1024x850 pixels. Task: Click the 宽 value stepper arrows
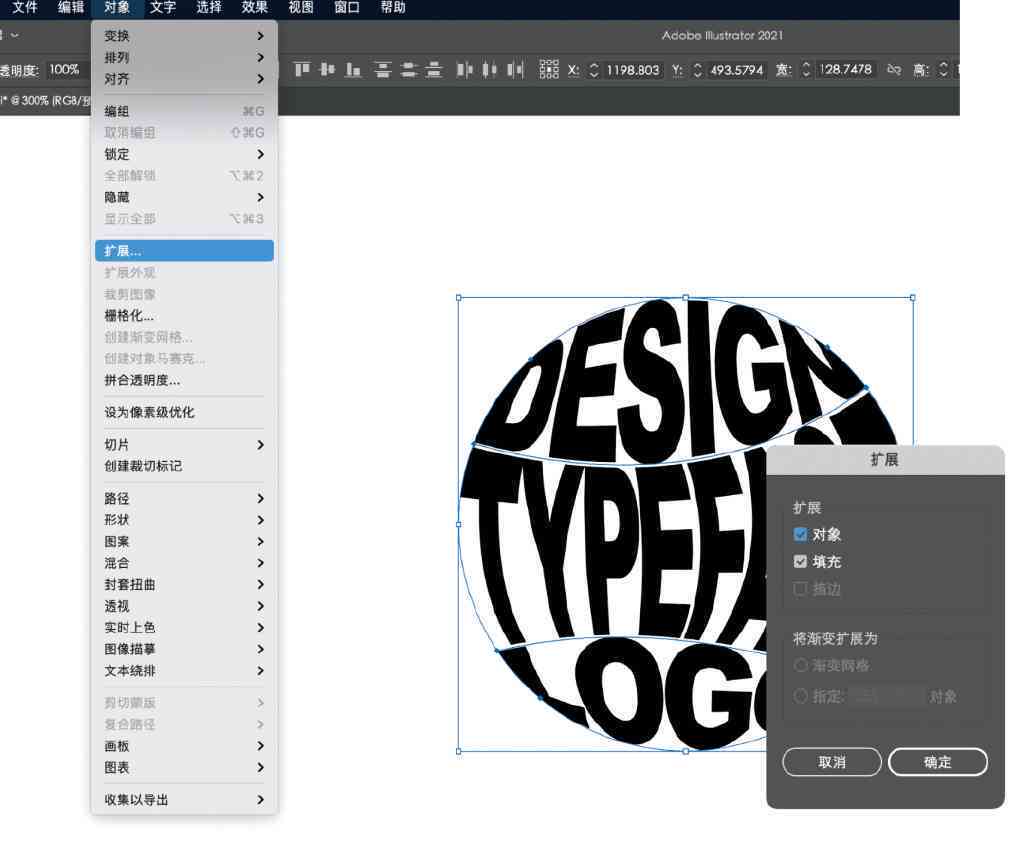(x=807, y=69)
